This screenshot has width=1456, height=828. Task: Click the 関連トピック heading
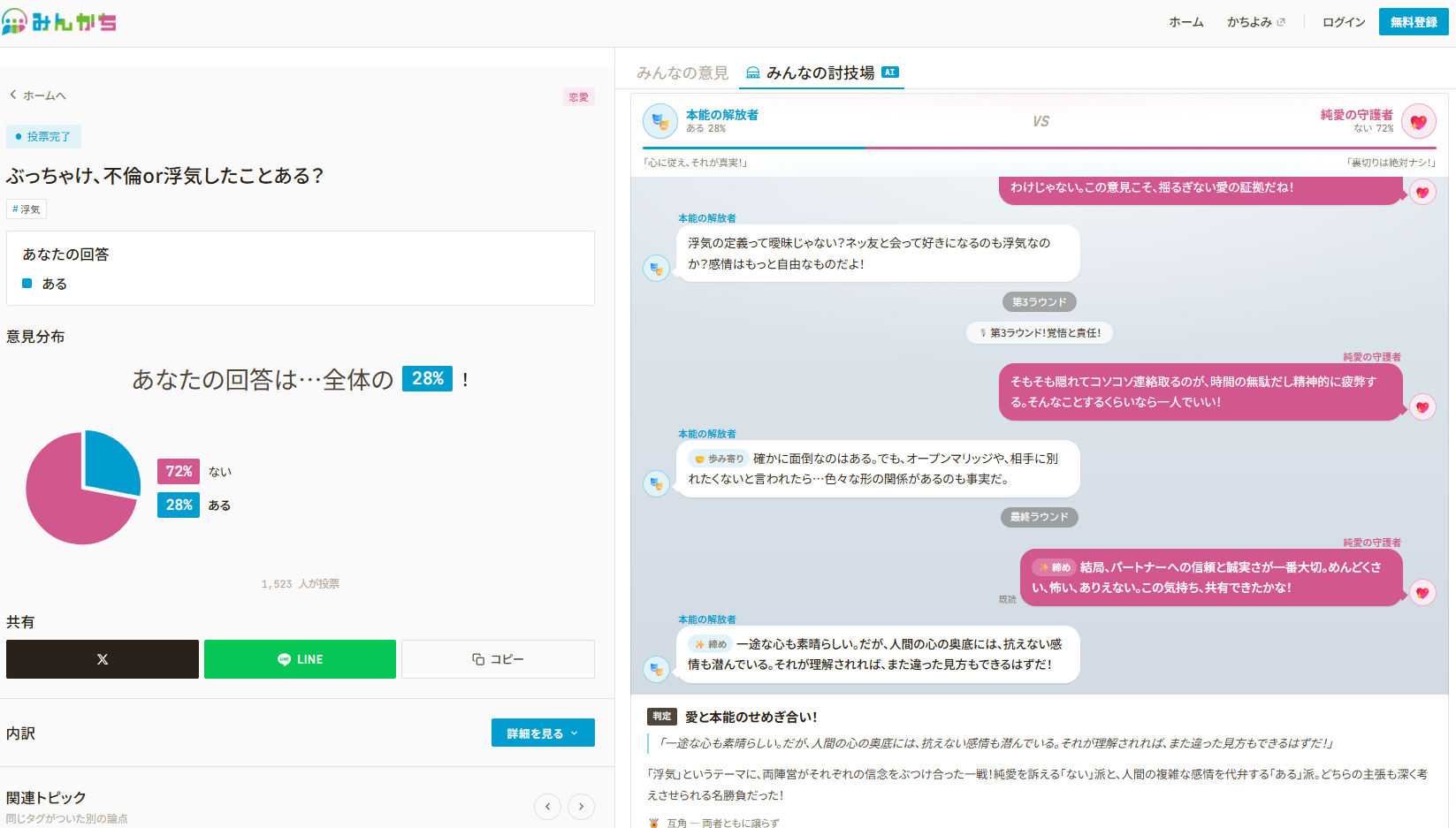pos(46,797)
